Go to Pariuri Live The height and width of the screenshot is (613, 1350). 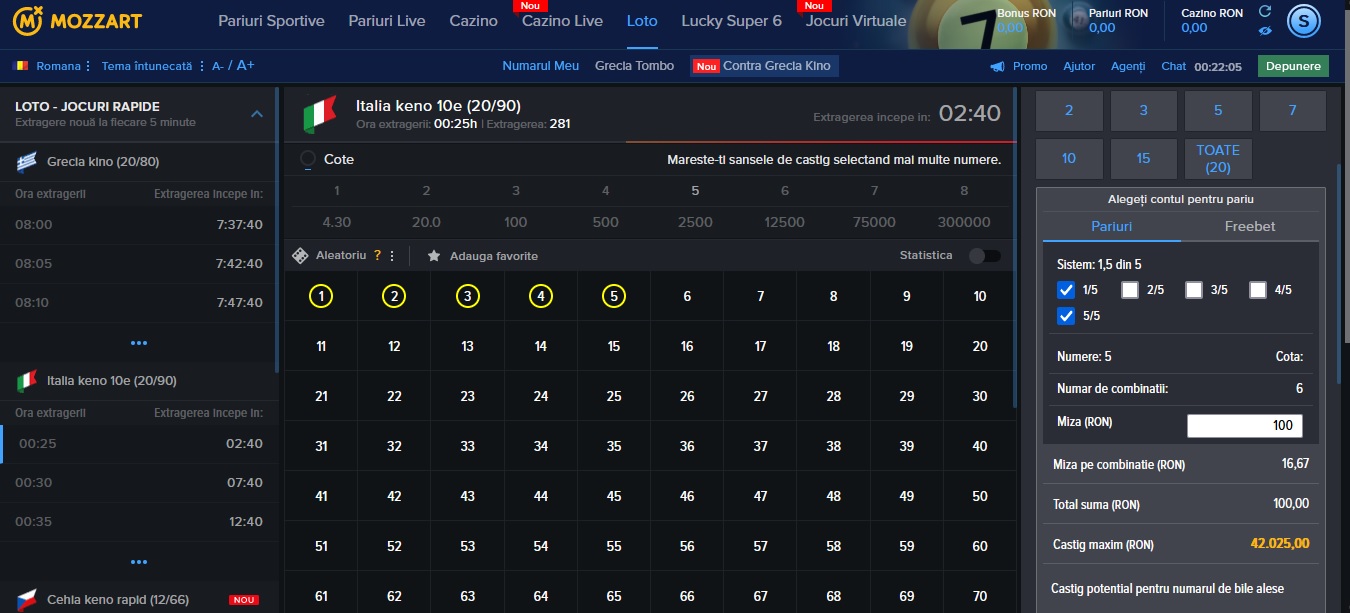tap(387, 21)
